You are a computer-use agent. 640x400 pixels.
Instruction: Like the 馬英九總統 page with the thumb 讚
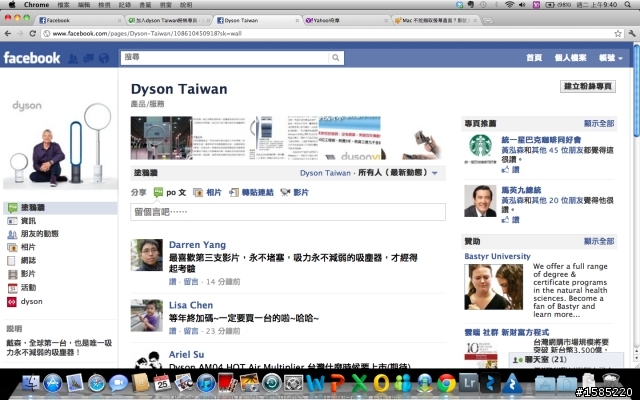[511, 220]
